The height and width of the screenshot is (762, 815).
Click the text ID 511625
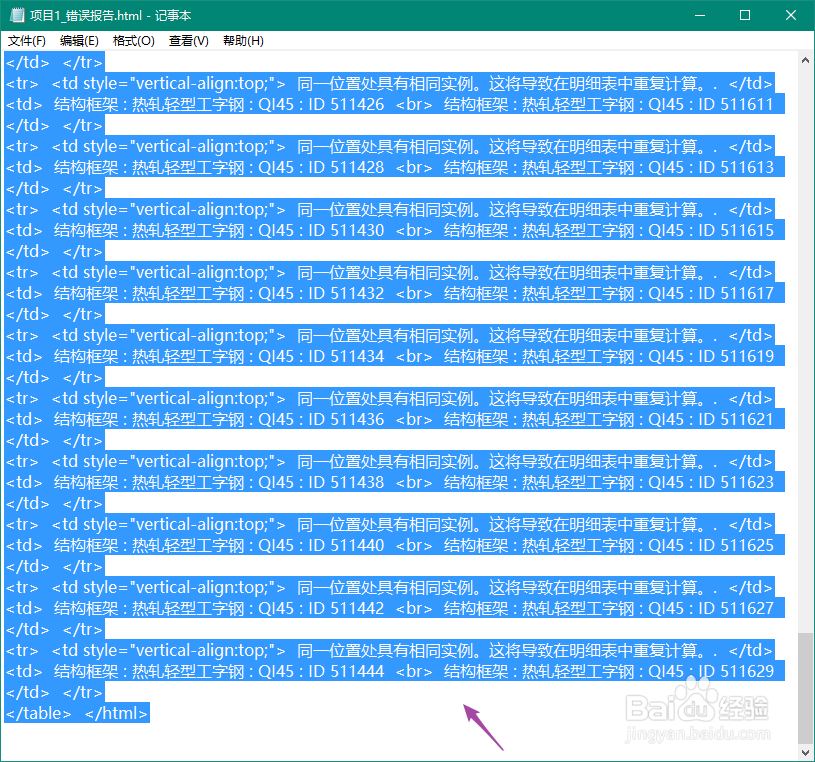pos(735,545)
